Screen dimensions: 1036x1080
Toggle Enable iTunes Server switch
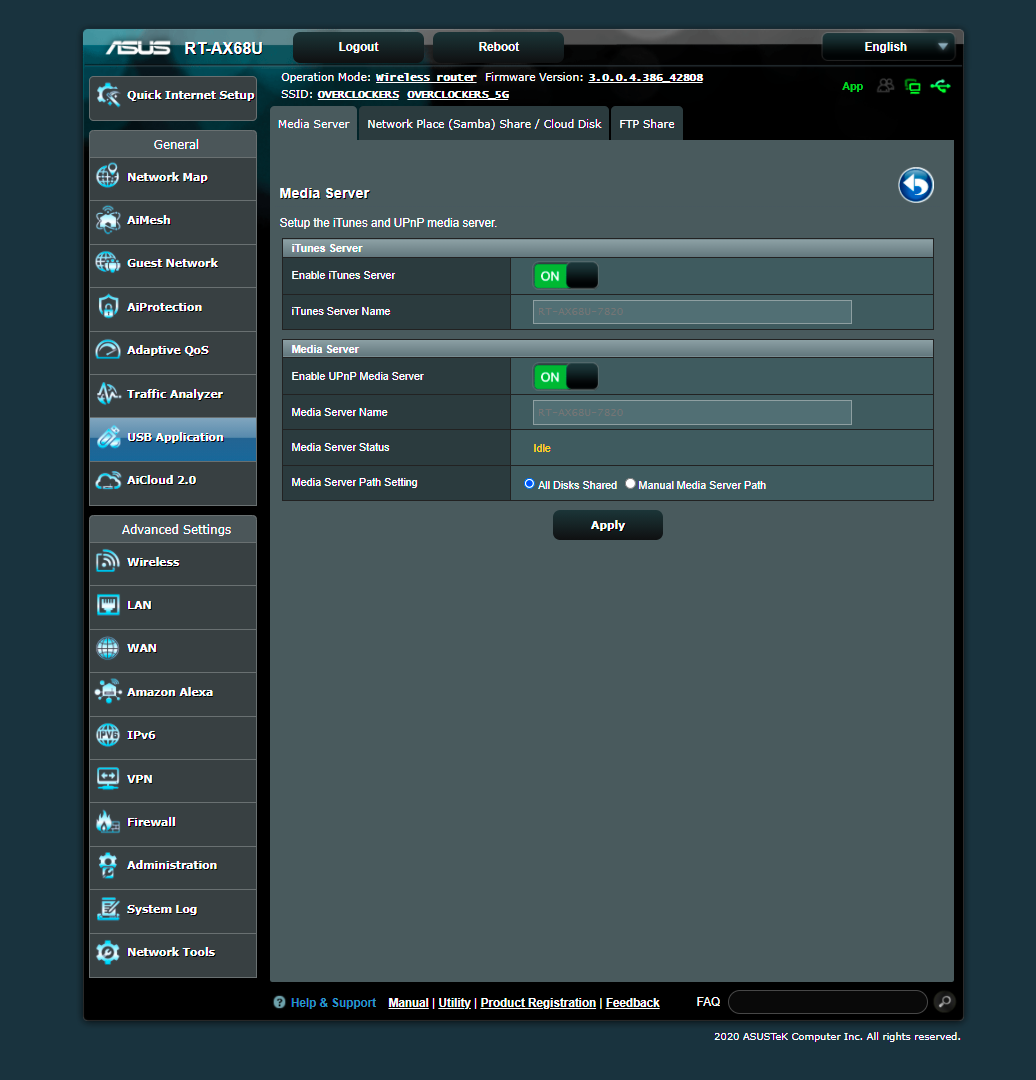[x=566, y=276]
